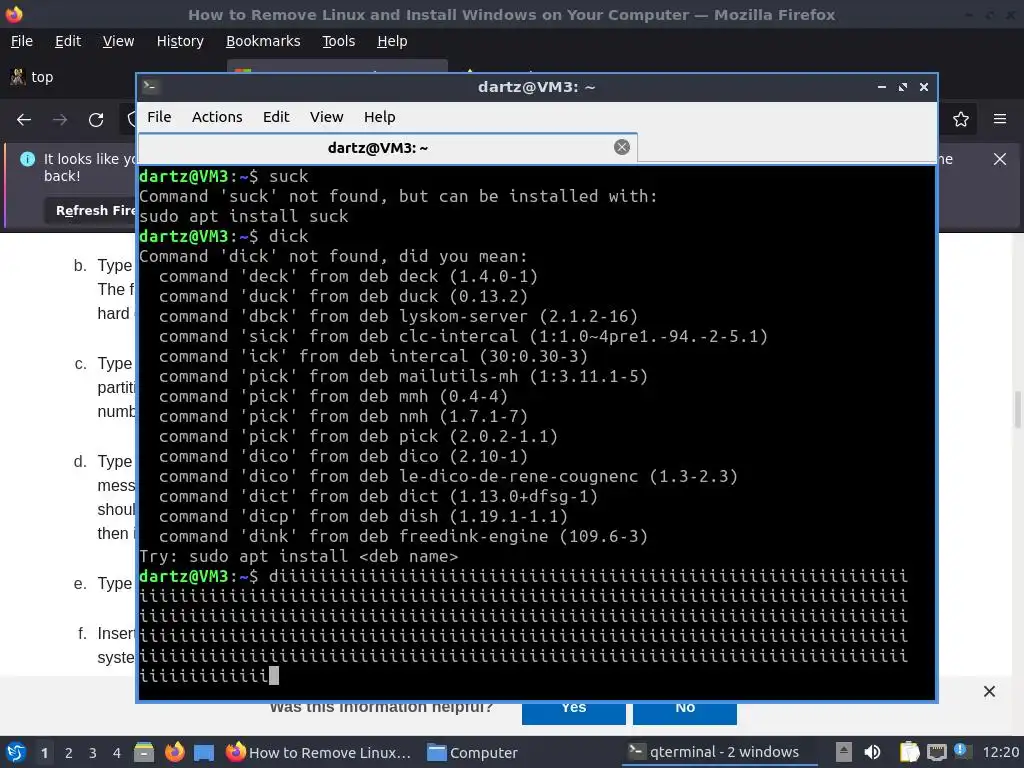Open qterminal's Edit menu

point(276,117)
